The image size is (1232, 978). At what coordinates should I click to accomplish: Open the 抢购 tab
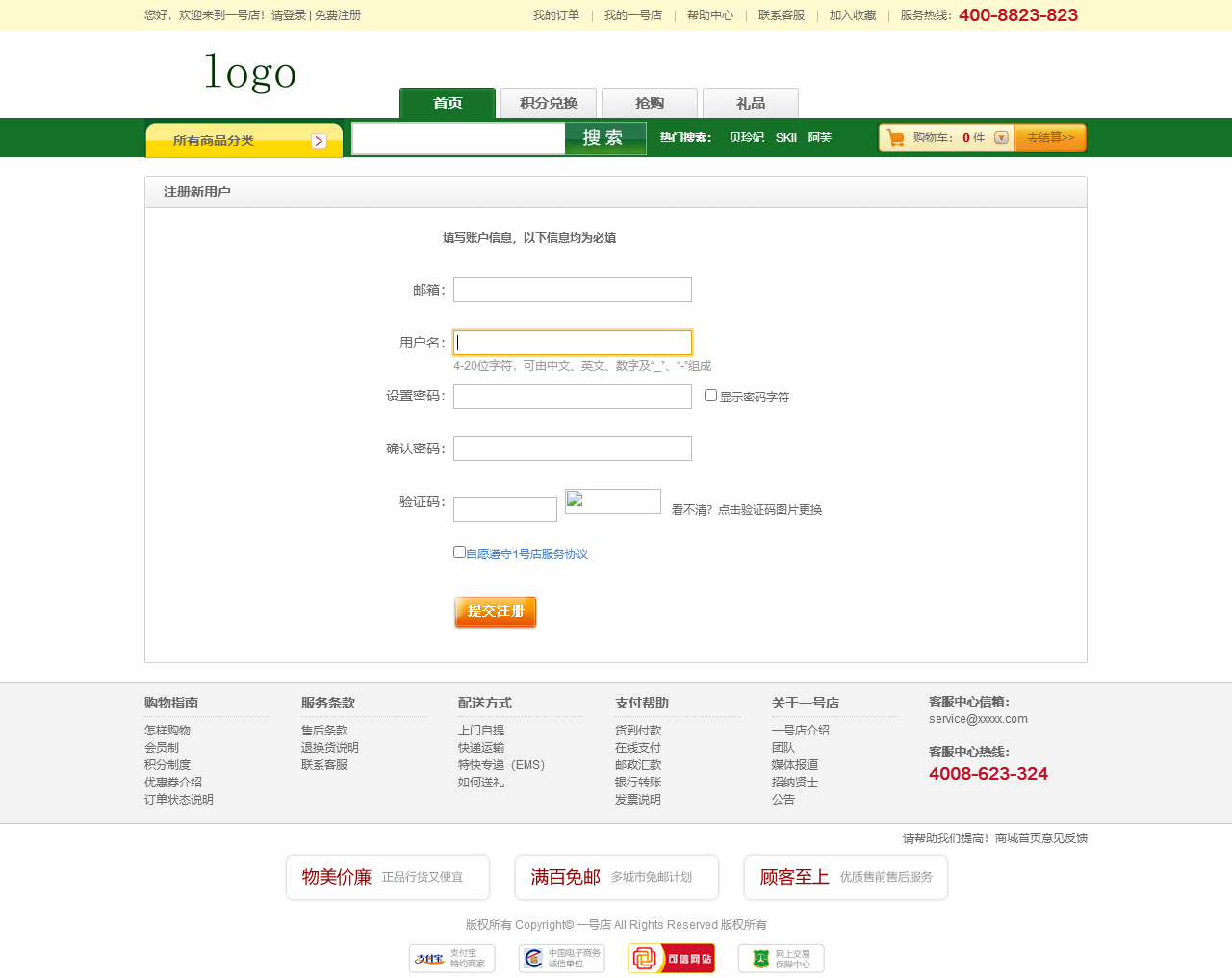click(650, 103)
